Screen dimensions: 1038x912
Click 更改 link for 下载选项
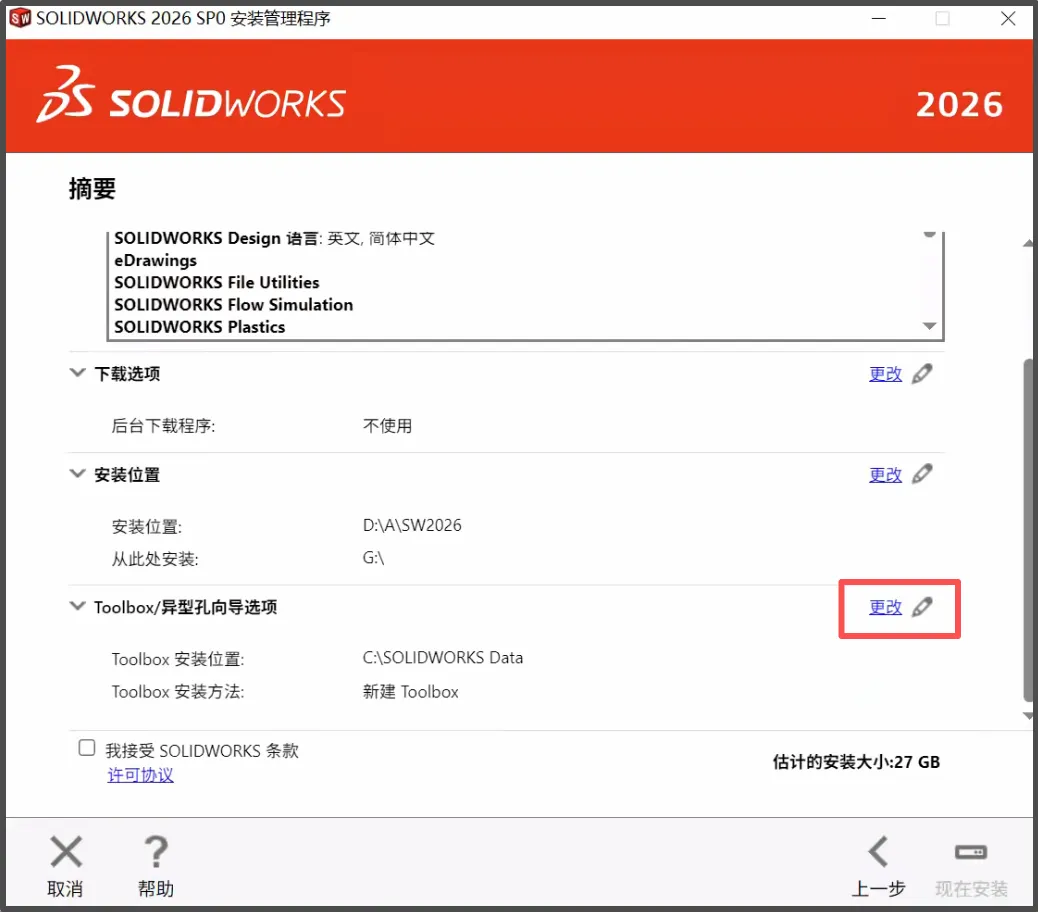[886, 374]
